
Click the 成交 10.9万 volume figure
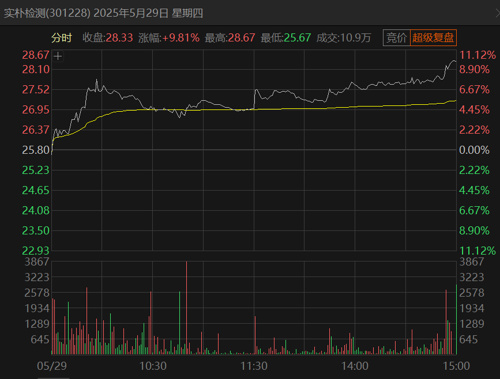tap(344, 38)
